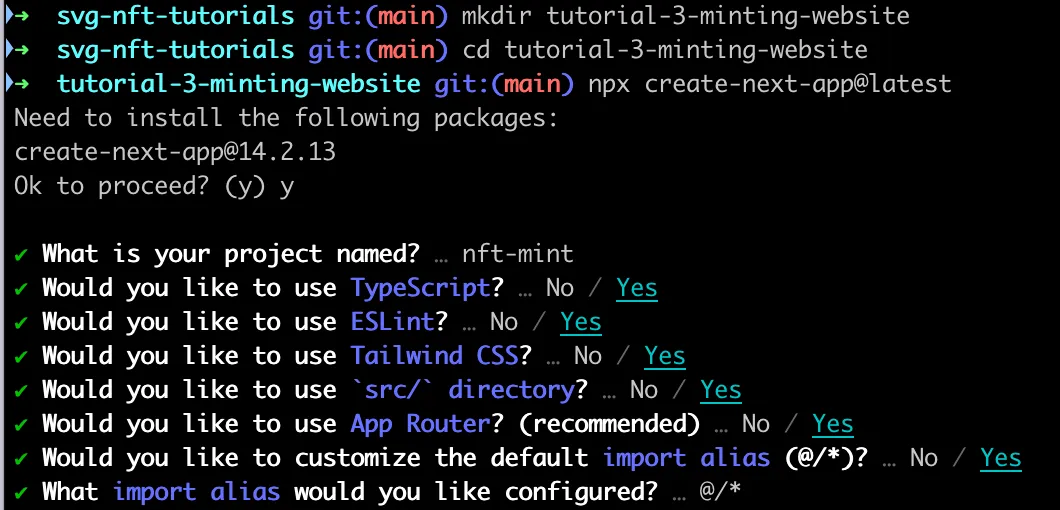
Task: Click the configured import alias '@/*' value
Action: [721, 492]
